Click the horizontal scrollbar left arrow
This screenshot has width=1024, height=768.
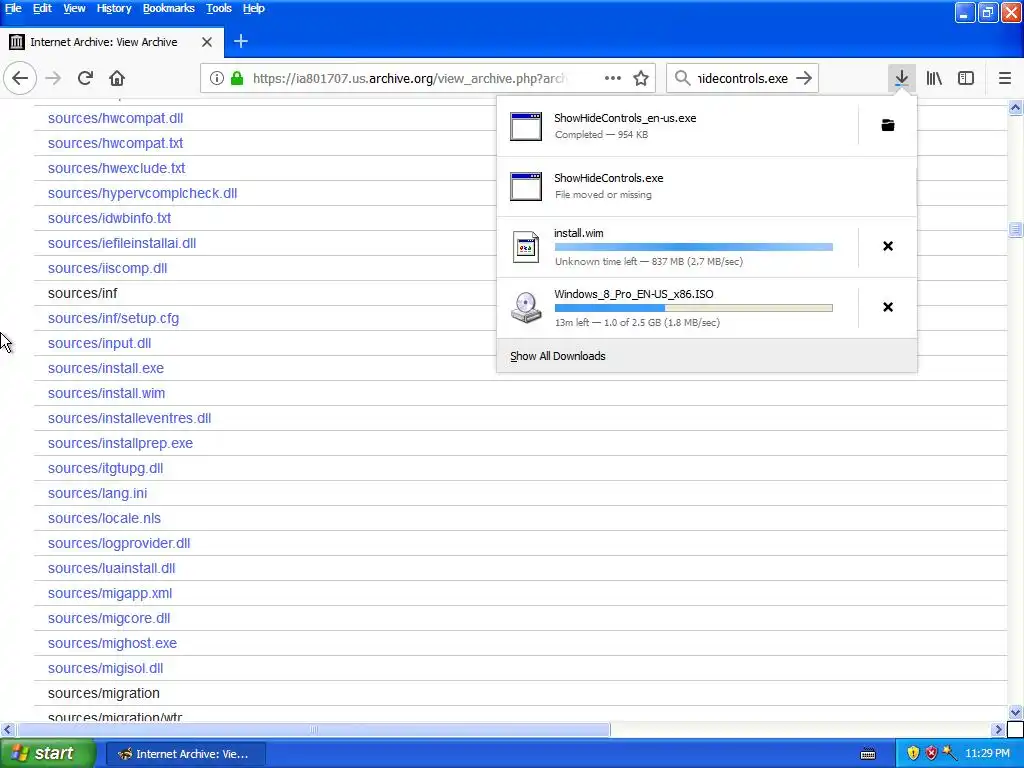coord(8,729)
